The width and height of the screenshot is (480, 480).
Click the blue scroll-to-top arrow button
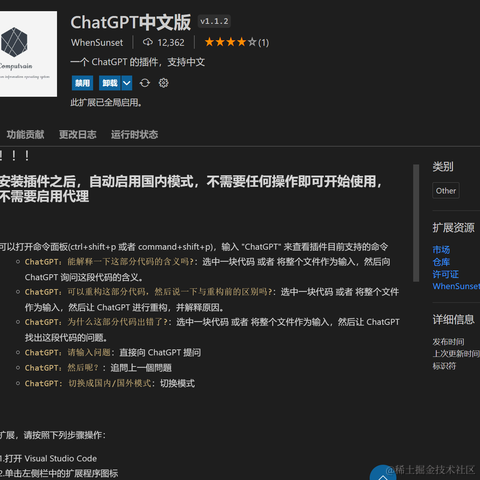[383, 473]
